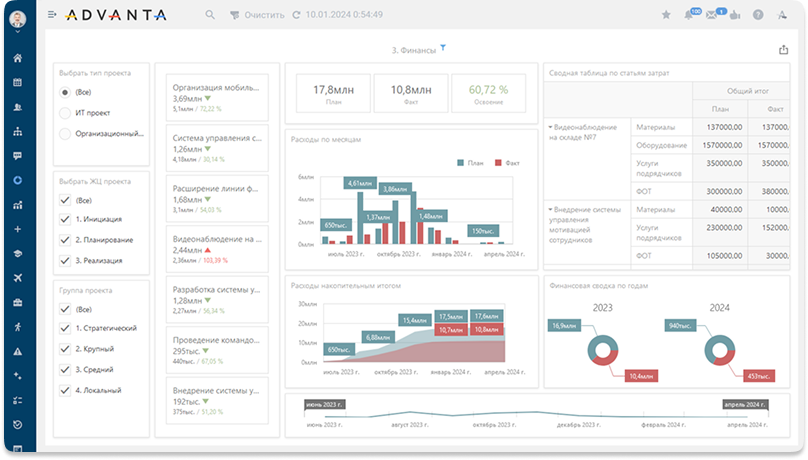This screenshot has height=460, width=808.
Task: Open notifications bell with 100 badge
Action: click(x=689, y=15)
